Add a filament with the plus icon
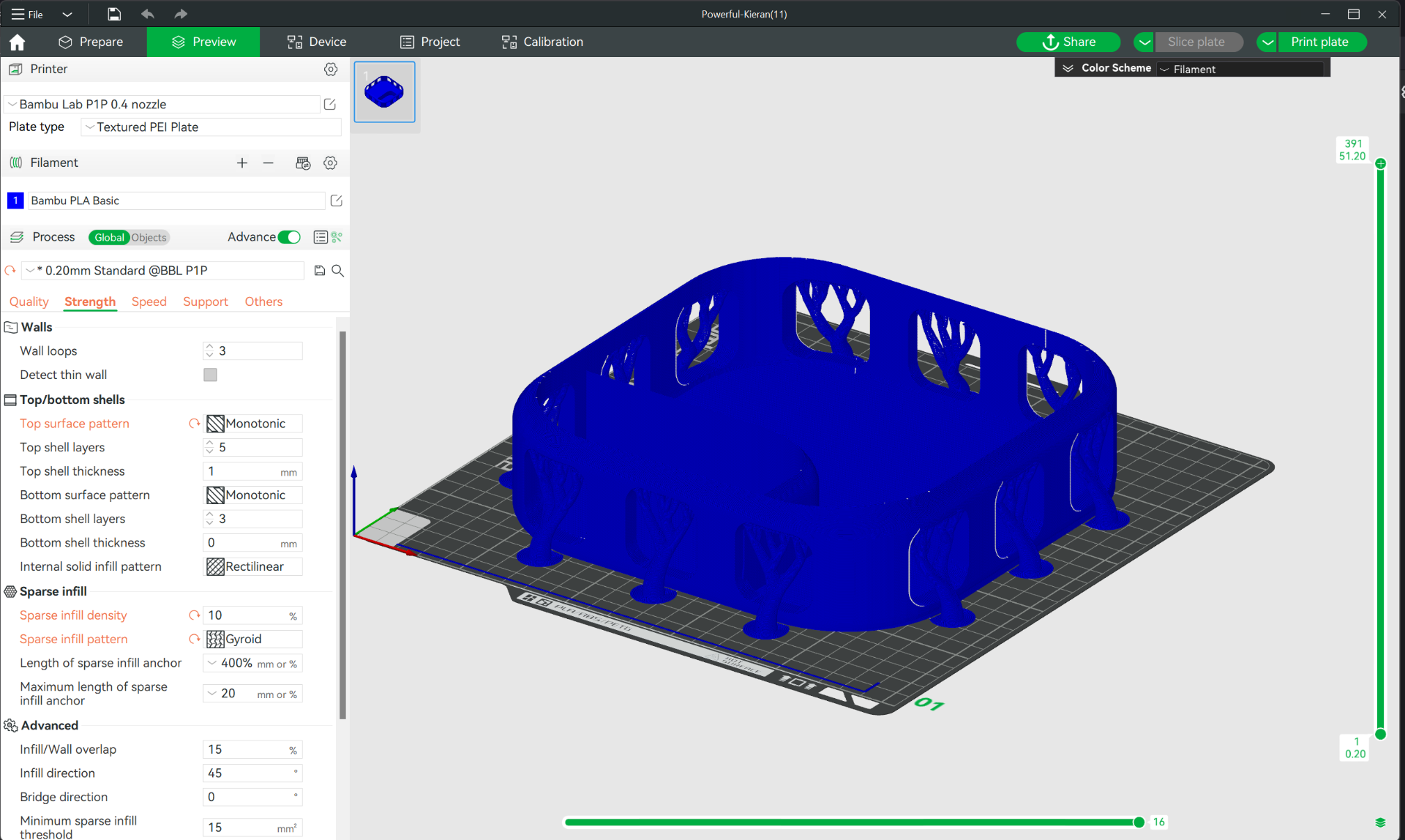 click(x=242, y=162)
